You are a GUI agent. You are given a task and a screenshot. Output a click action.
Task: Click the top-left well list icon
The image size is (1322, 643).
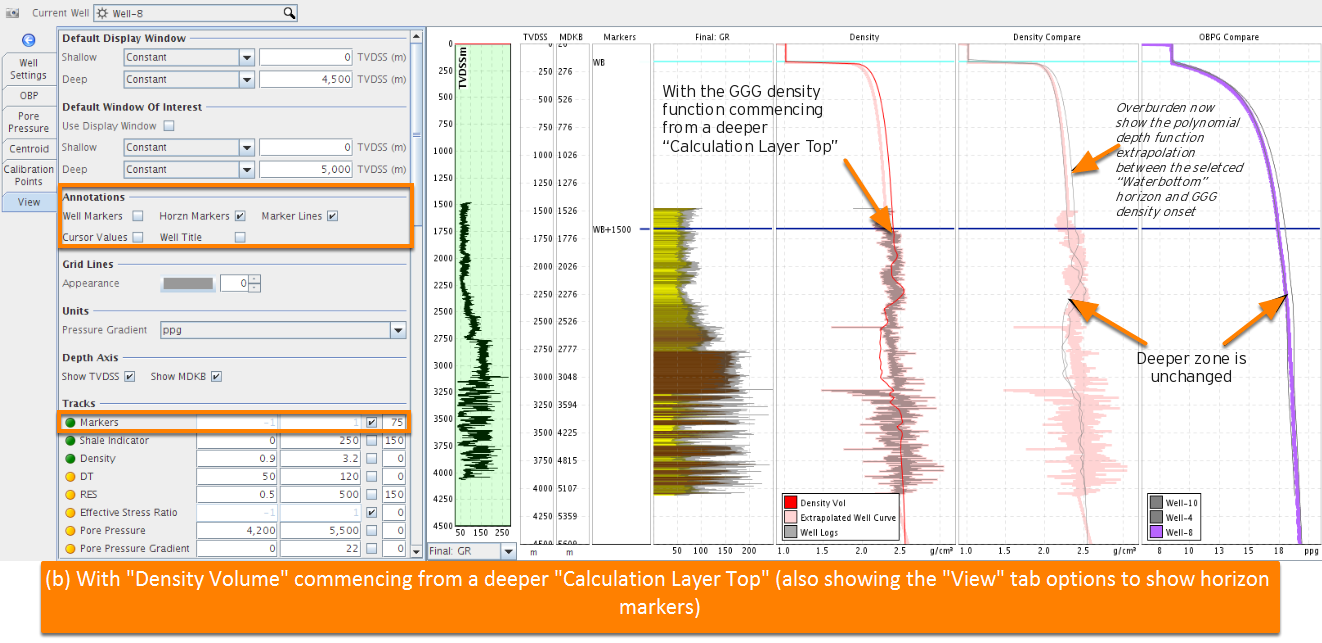tap(13, 13)
